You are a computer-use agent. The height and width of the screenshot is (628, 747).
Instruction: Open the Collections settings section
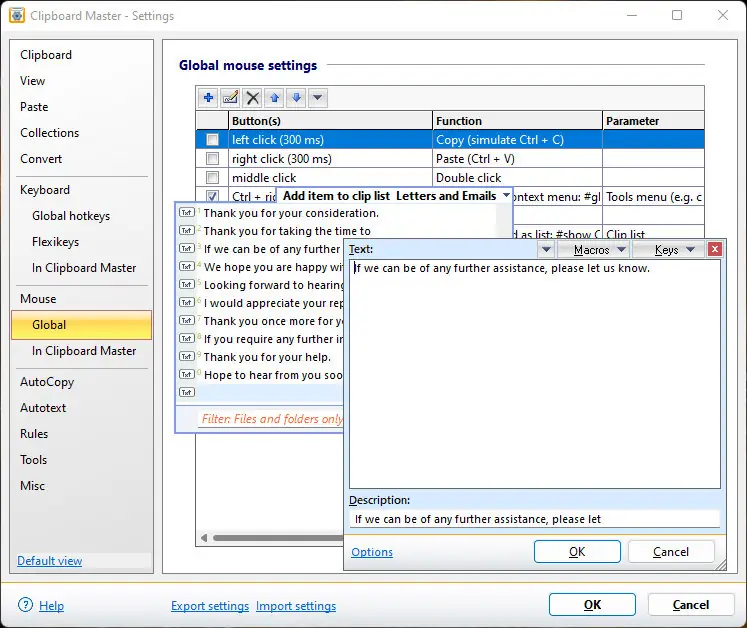pos(50,133)
